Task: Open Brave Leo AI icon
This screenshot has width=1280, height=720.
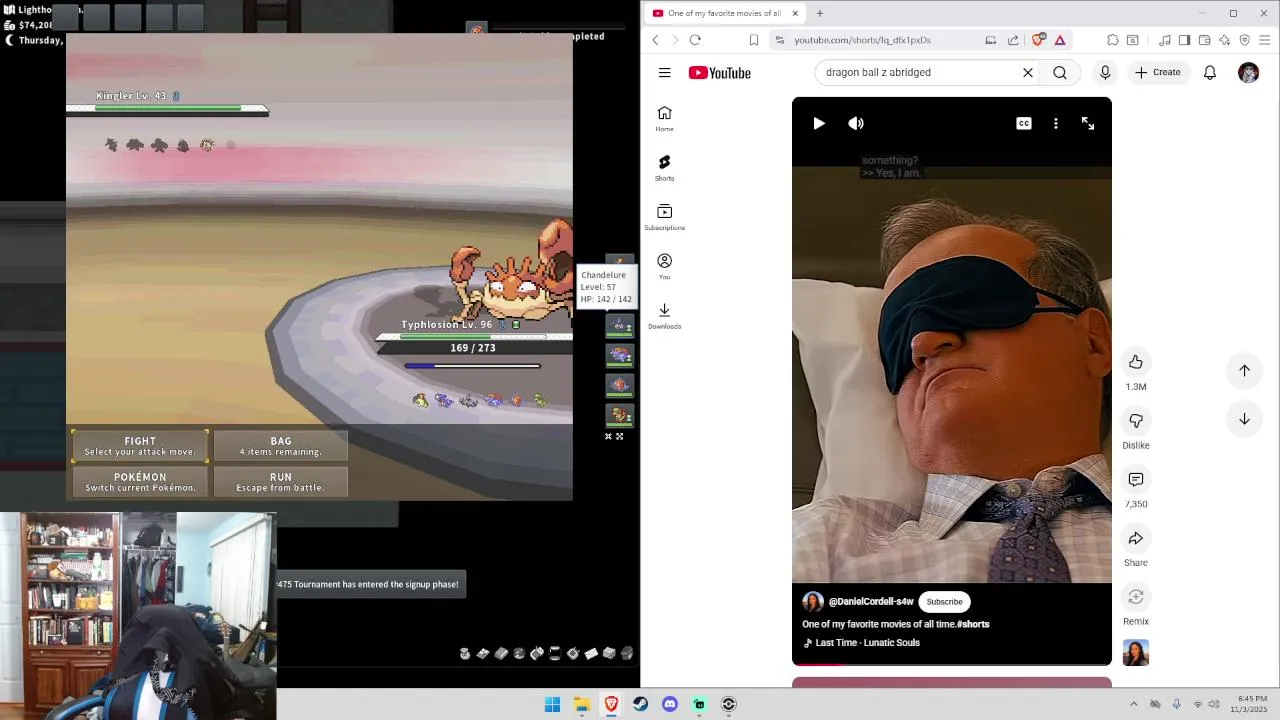Action: [x=1225, y=40]
